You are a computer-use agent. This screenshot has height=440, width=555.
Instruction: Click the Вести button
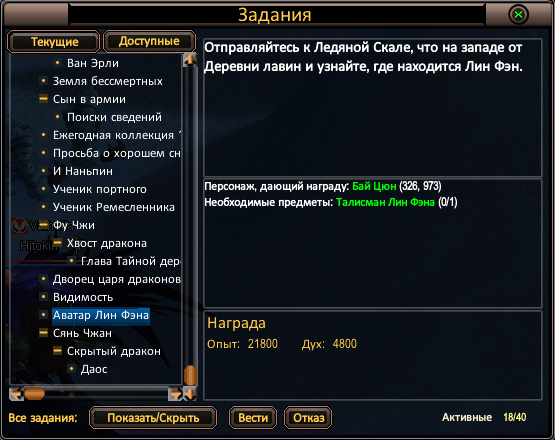point(253,418)
